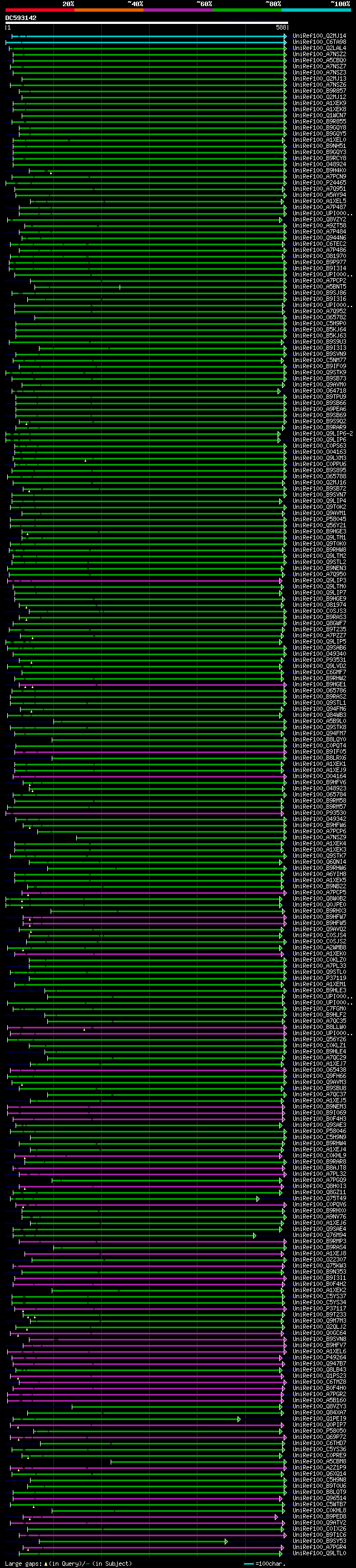
Task: Click hit label UniRef100_A7P487
Action: click(319, 207)
